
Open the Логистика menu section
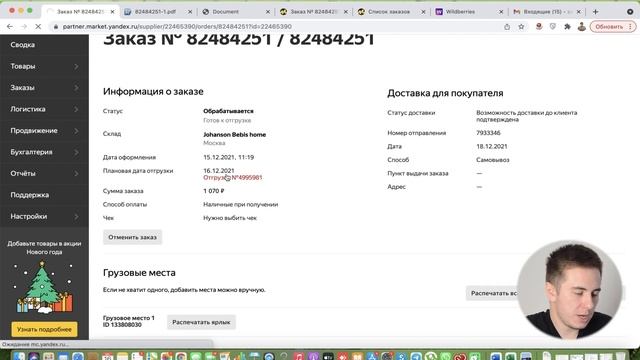click(x=28, y=109)
